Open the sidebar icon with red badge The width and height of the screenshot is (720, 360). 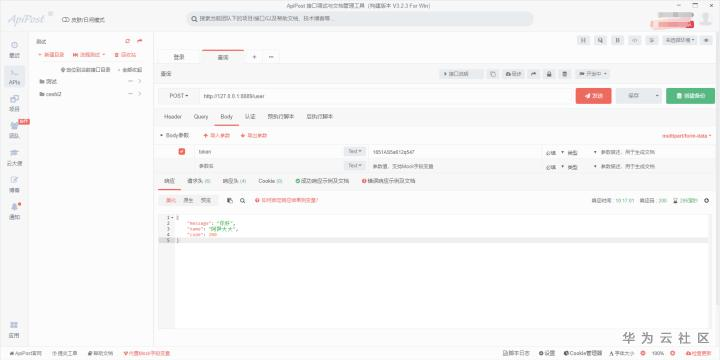14,126
